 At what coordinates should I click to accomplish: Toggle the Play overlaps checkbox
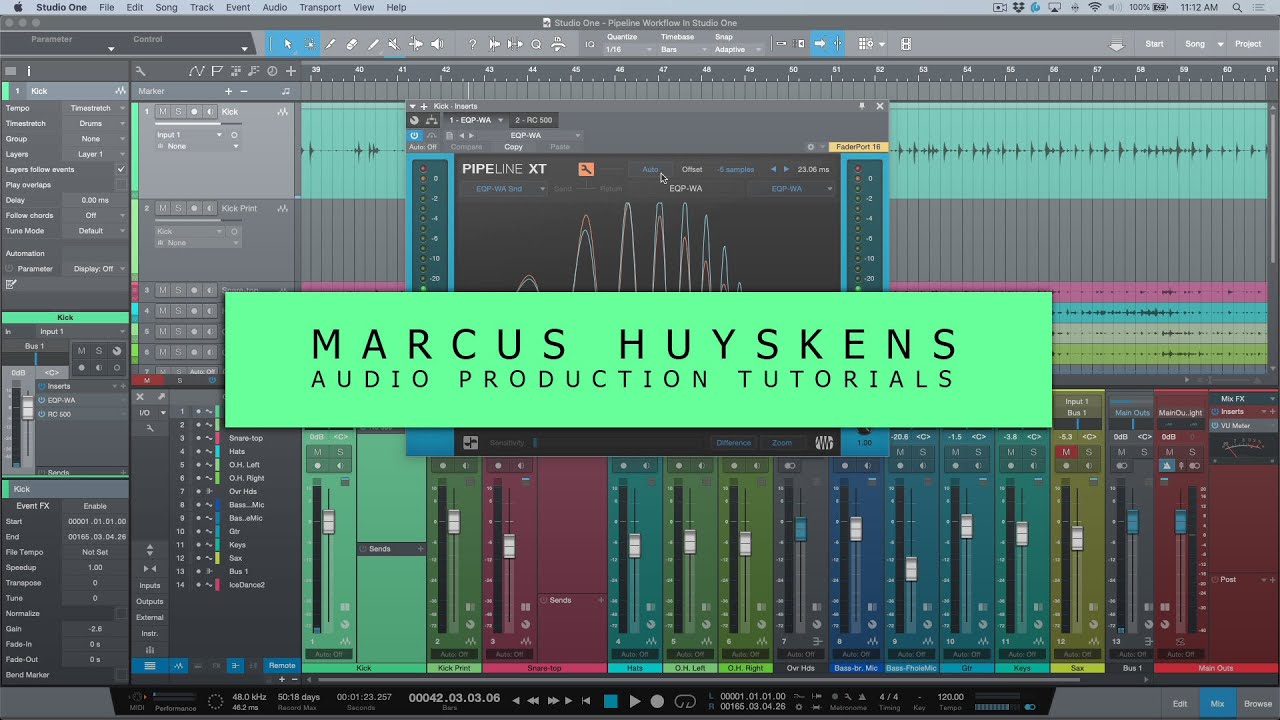coord(121,185)
